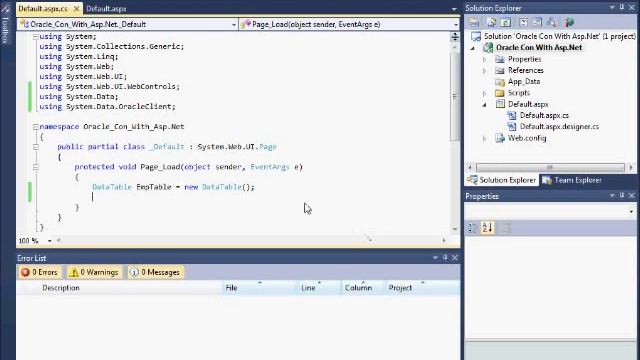Collapse the _Default class outlining block
Viewport: 640px width, 360px height.
pyautogui.click(x=36, y=147)
